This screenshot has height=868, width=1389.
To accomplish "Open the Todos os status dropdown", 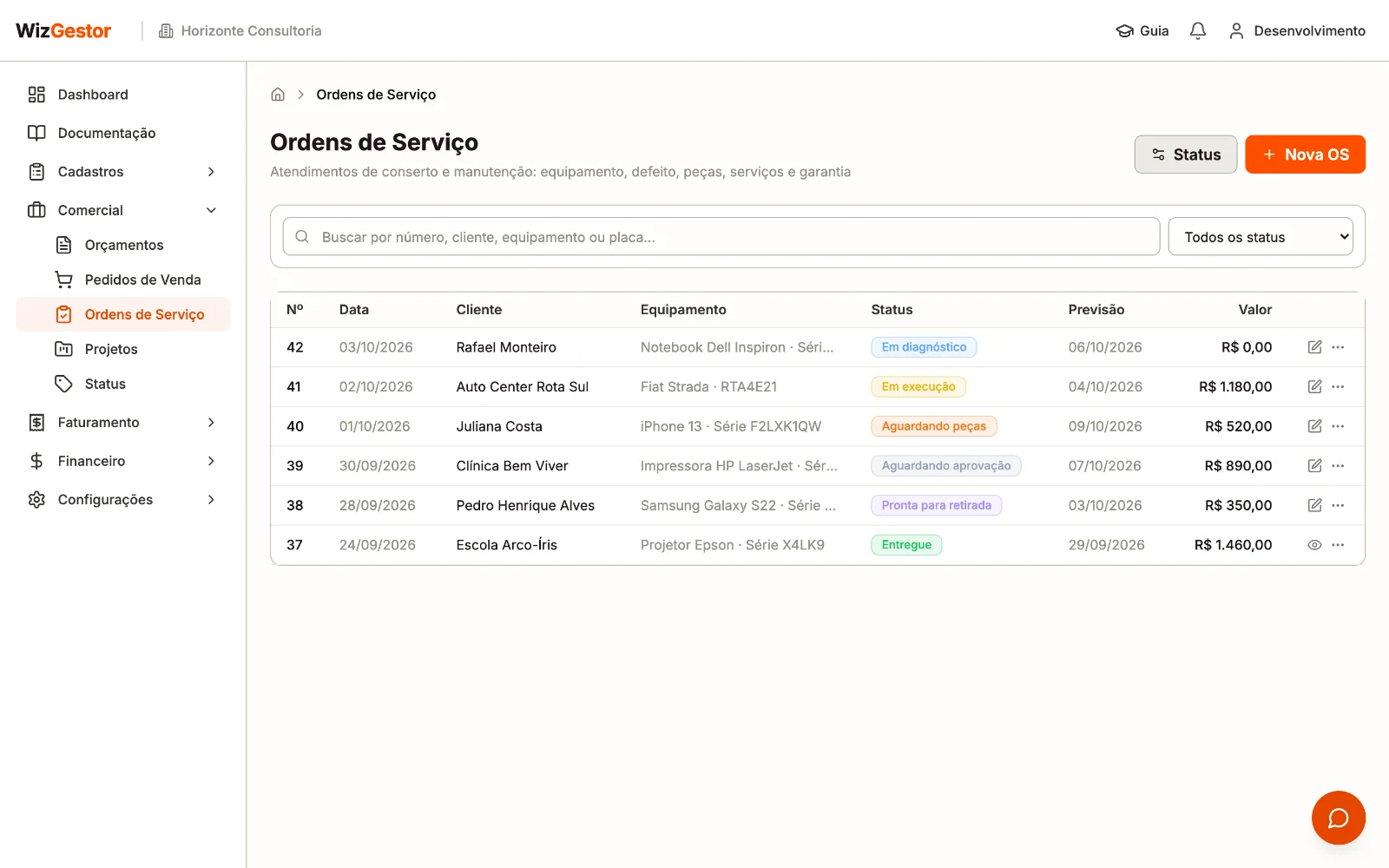I will [1261, 237].
